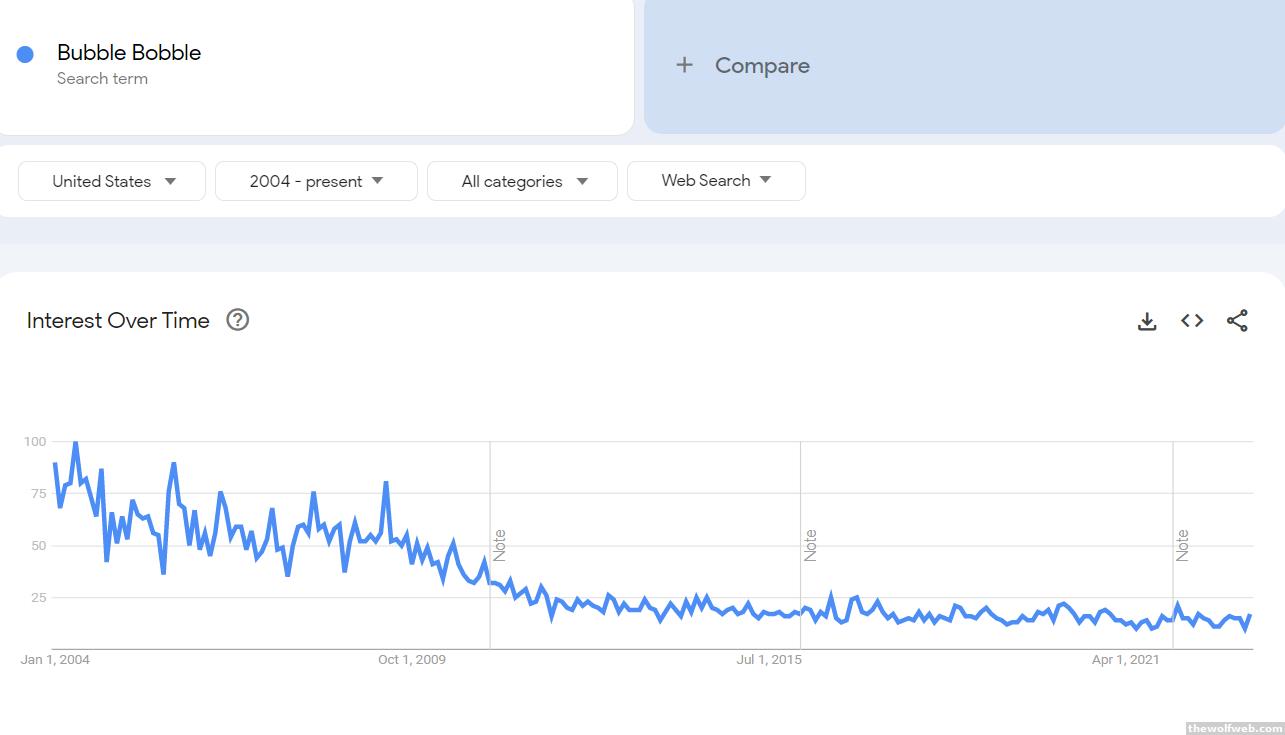Click the blue dot next to Bubble Bobble
Image resolution: width=1285 pixels, height=735 pixels.
[25, 54]
